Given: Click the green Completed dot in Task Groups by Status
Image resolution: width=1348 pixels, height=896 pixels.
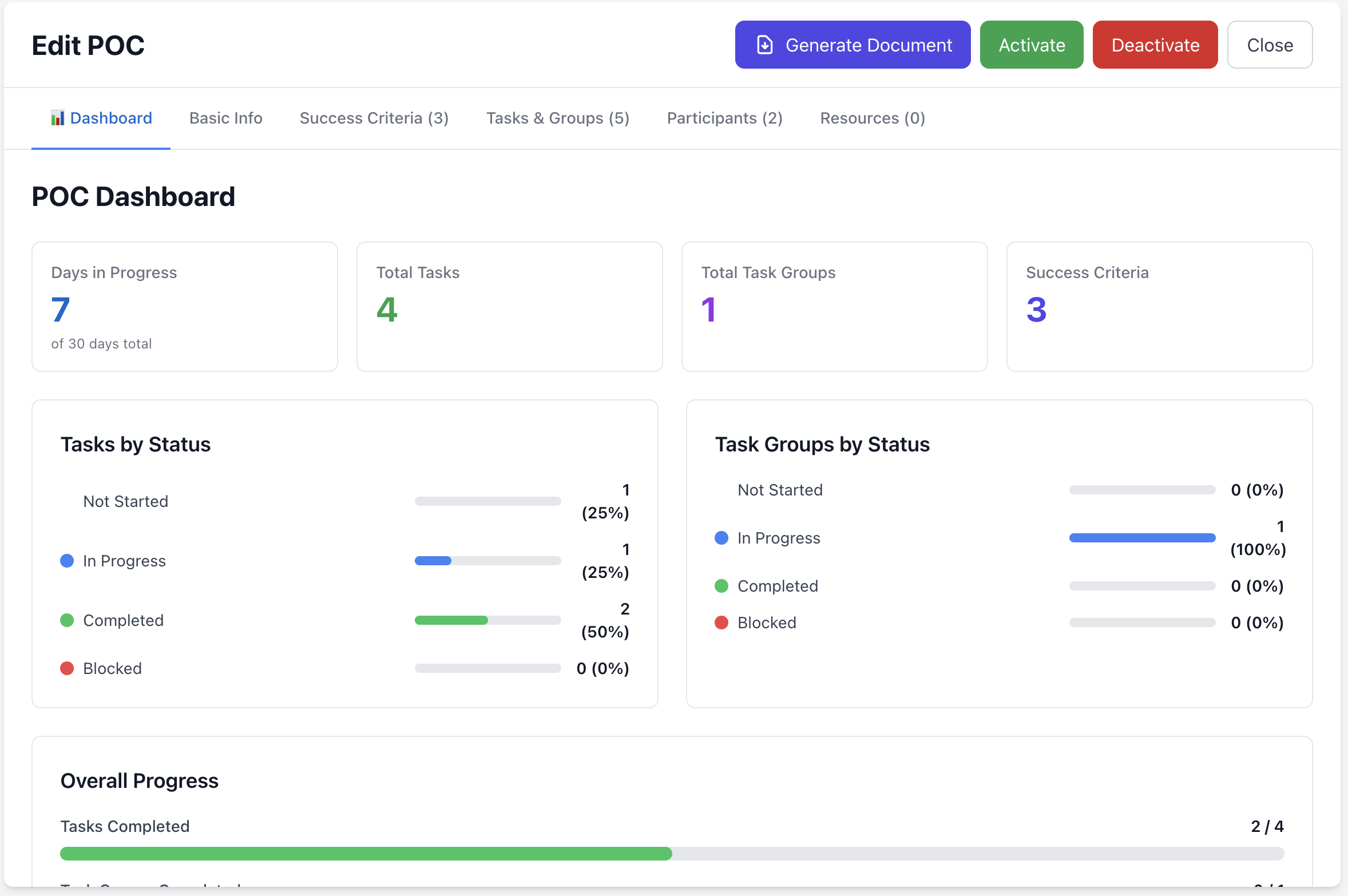Looking at the screenshot, I should click(721, 585).
